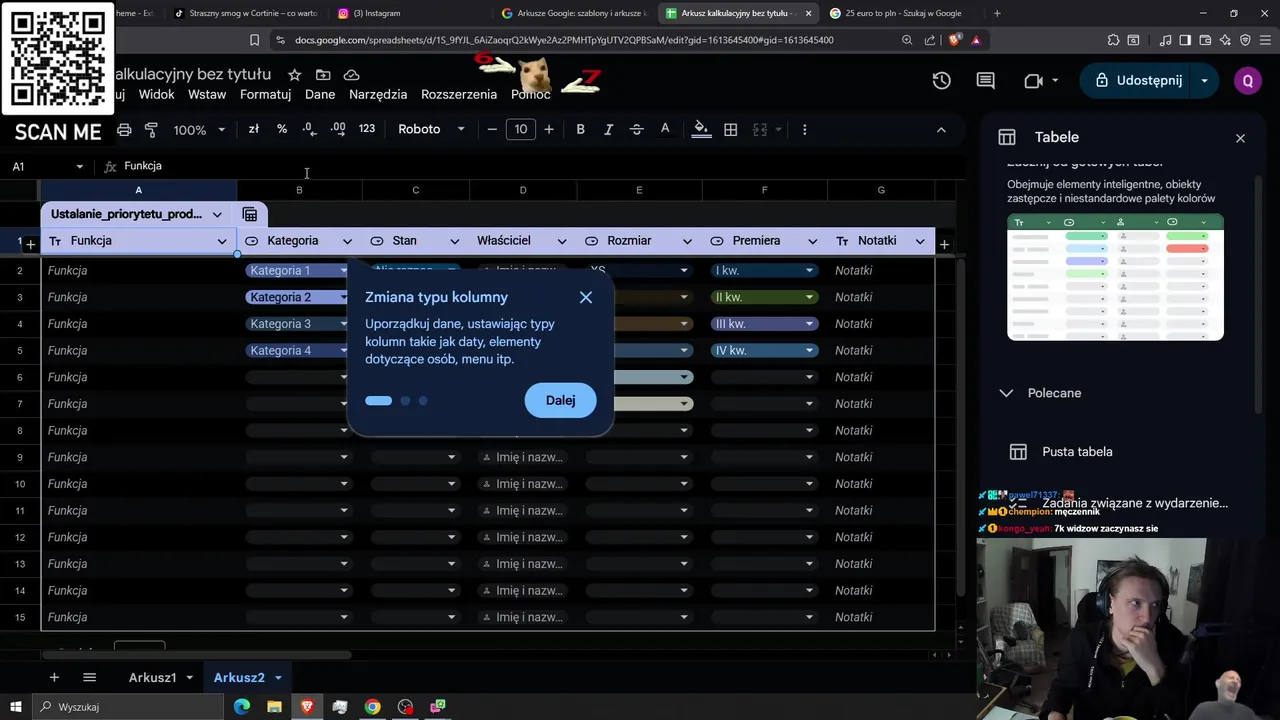Viewport: 1280px width, 720px height.
Task: Open the Rozszerzenia menu
Action: 459,94
